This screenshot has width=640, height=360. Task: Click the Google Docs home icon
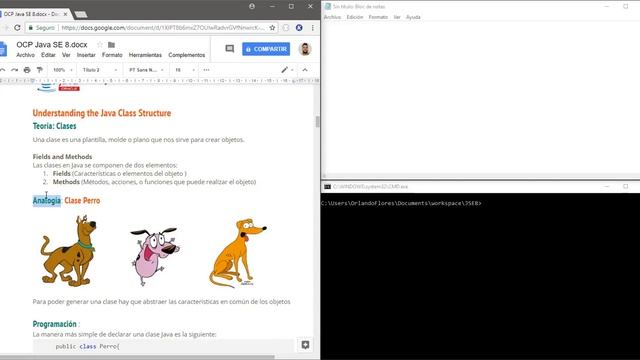pos(3,49)
